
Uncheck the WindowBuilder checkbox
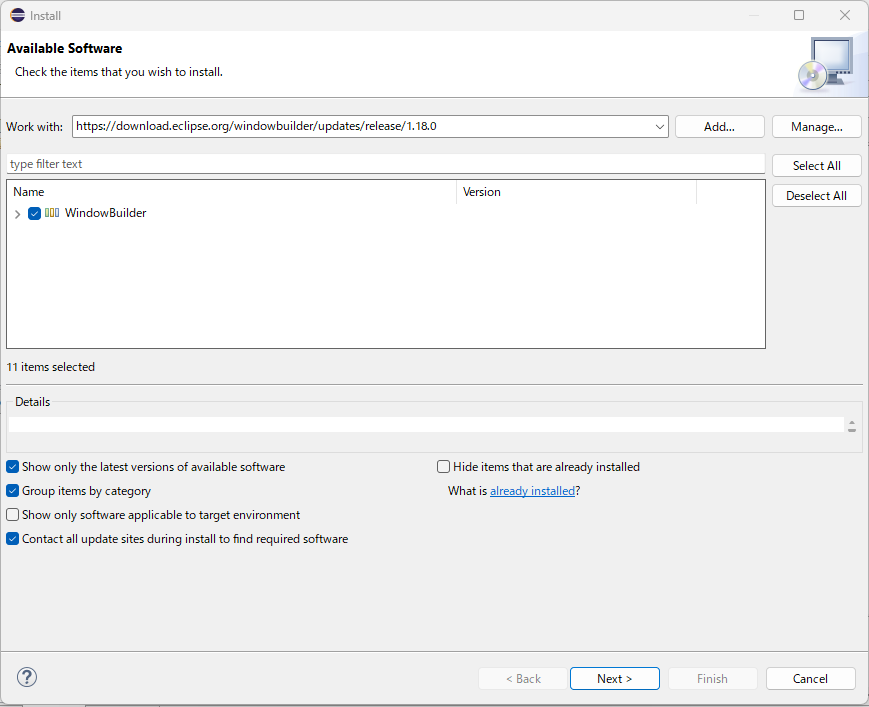click(x=34, y=213)
